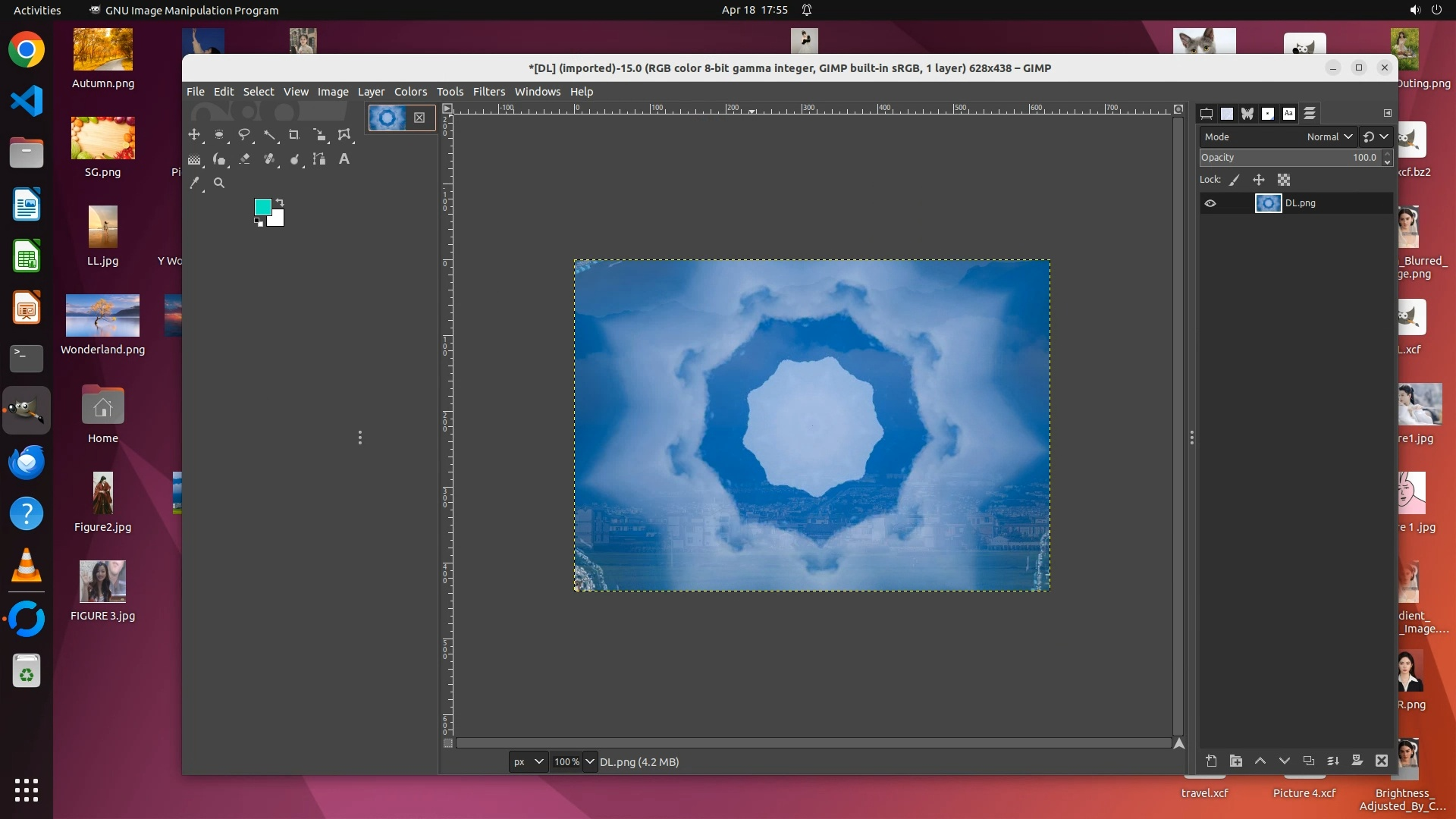Viewport: 1456px width, 819px height.
Task: Open the Filters menu
Action: [488, 91]
